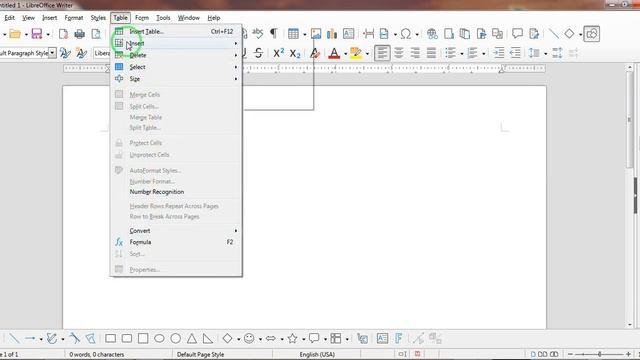The width and height of the screenshot is (640, 360).
Task: Click the Increase Indent icon
Action: (499, 53)
